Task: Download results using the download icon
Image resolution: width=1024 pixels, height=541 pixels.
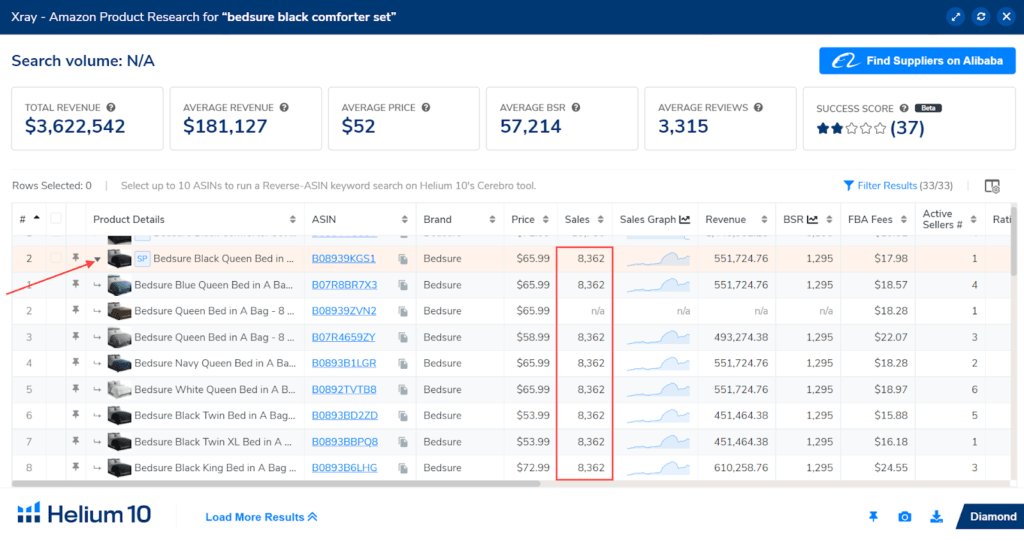Action: pos(937,516)
